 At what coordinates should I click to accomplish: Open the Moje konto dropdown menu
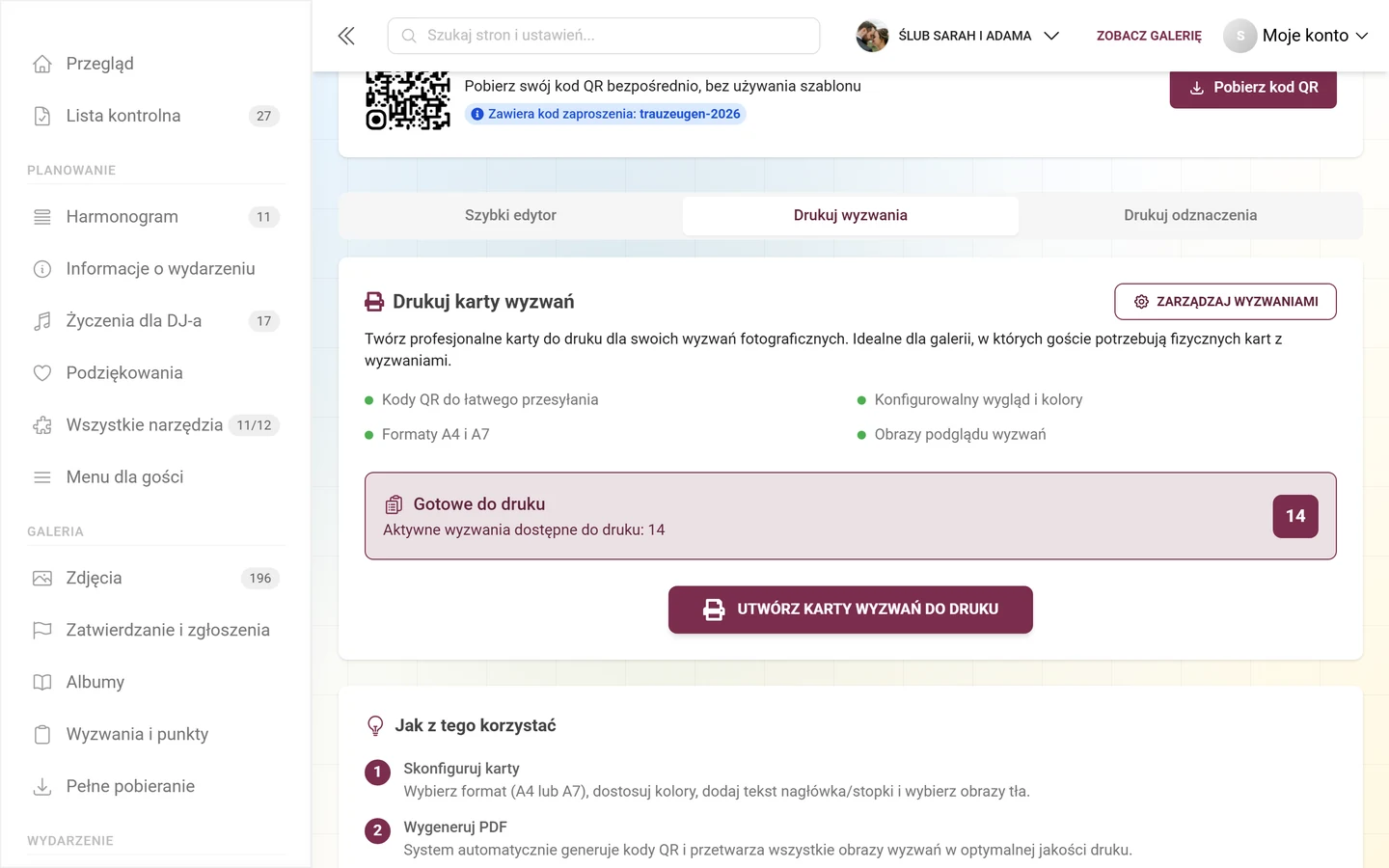[1315, 36]
